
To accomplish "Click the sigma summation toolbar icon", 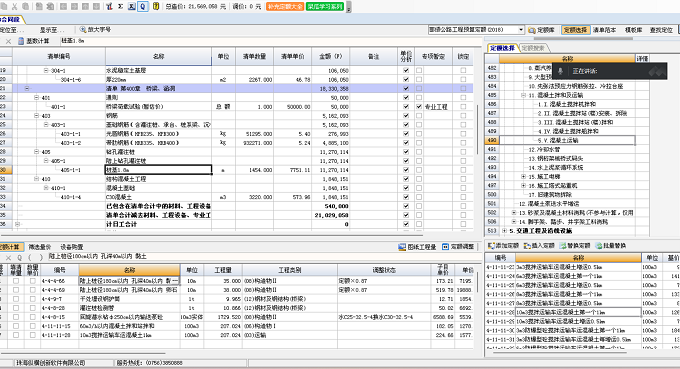I will tap(120, 7).
